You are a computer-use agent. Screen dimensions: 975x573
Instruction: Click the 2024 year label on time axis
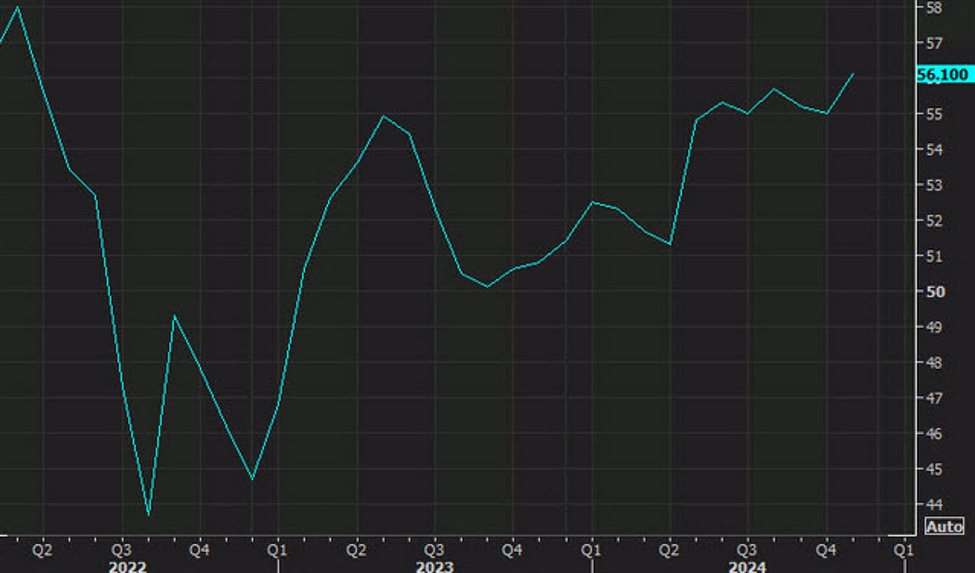coord(749,566)
